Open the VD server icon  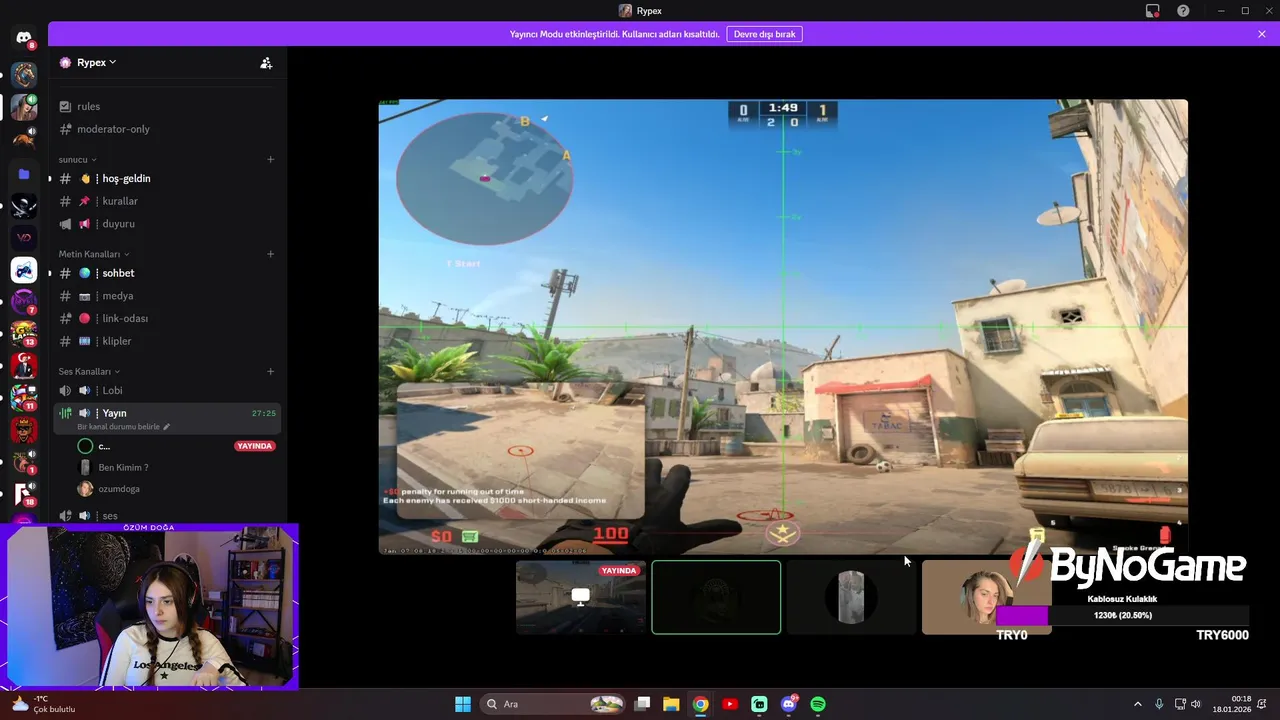24,238
